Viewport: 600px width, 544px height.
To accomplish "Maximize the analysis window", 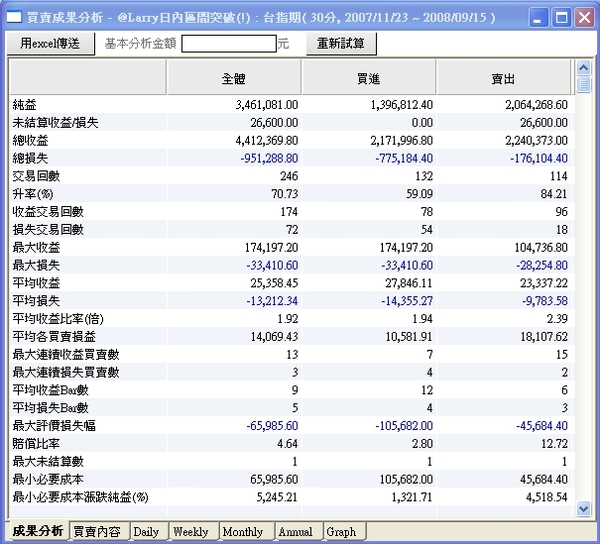I will click(x=561, y=18).
